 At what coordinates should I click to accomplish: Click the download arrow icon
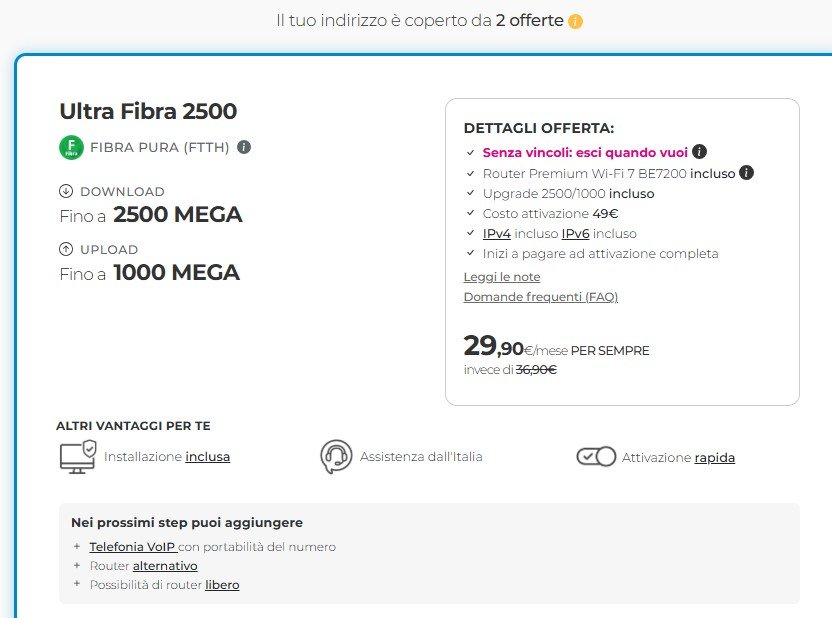[67, 191]
